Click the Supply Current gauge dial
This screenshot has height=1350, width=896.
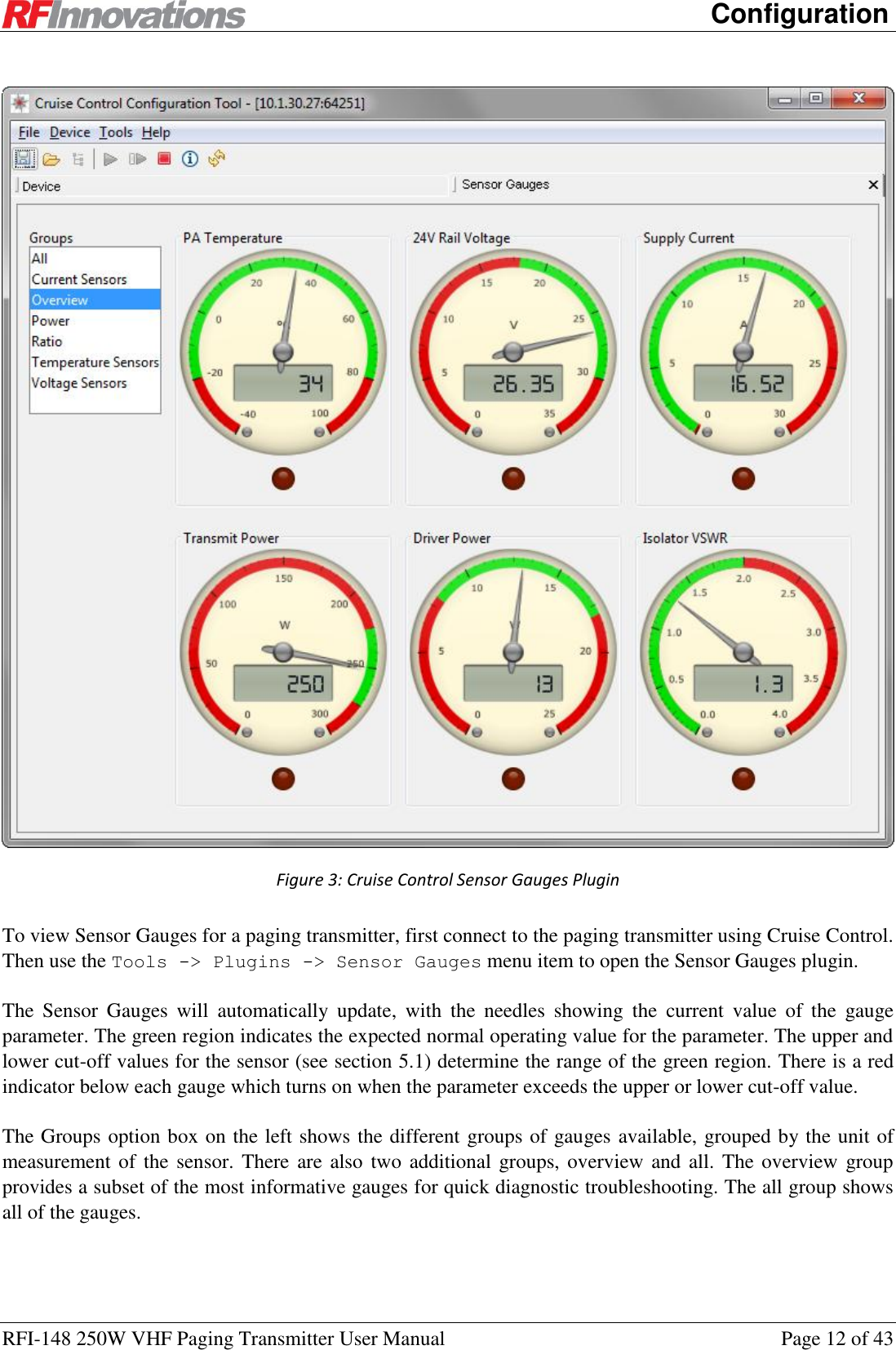pos(743,353)
